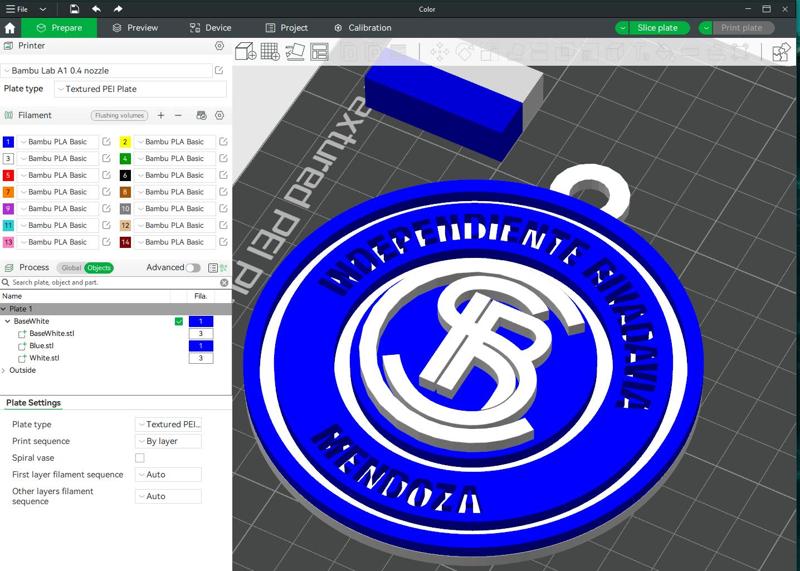This screenshot has width=800, height=571.
Task: Click the object search input field
Action: [x=115, y=282]
